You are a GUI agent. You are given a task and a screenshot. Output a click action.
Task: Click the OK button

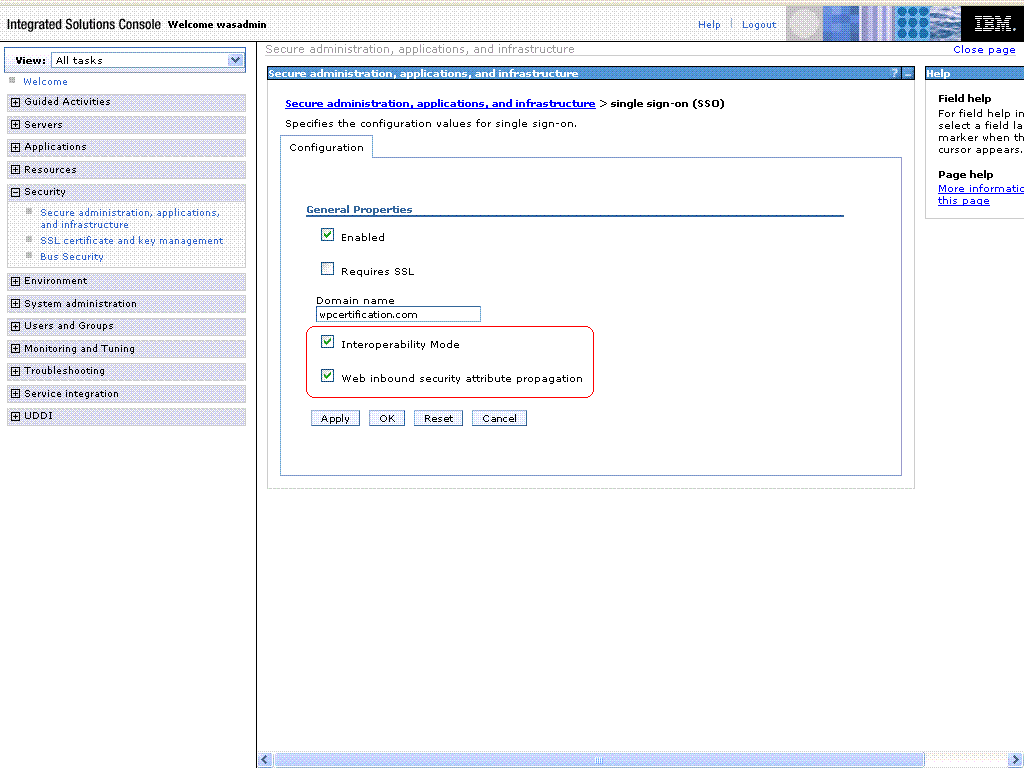coord(387,418)
